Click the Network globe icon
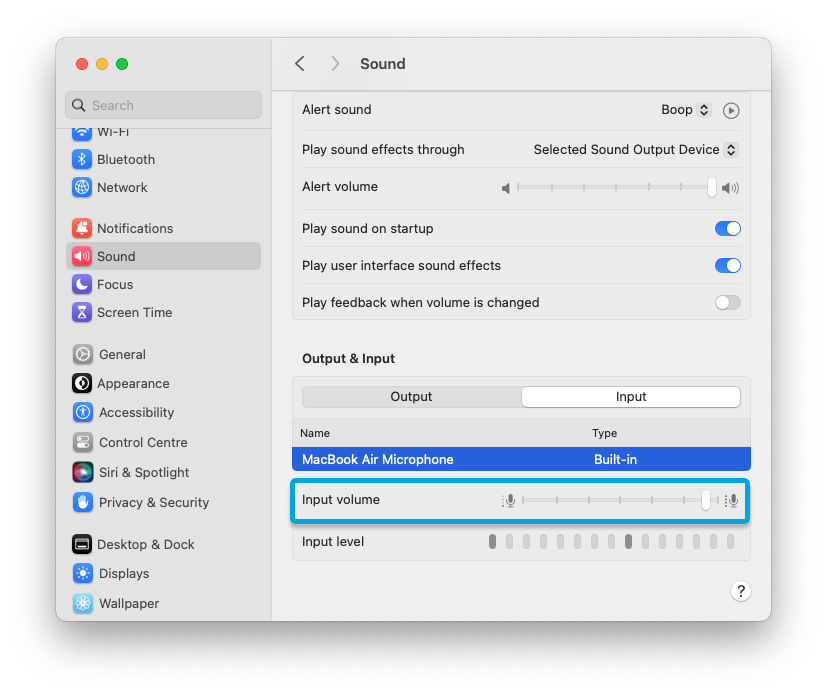This screenshot has height=695, width=827. click(x=82, y=187)
